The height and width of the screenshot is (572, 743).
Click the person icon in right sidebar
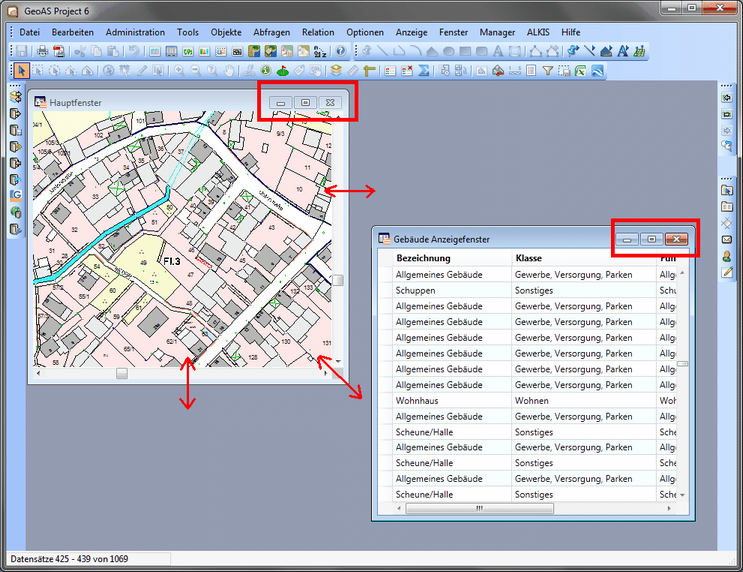tap(727, 256)
